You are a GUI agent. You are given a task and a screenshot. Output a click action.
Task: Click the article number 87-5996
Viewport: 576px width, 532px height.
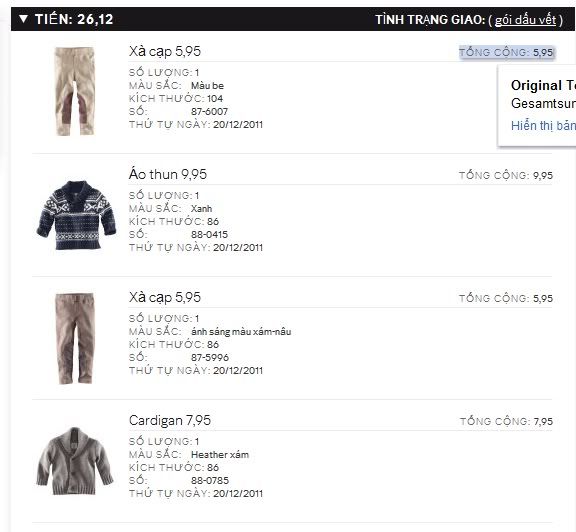[x=210, y=357]
